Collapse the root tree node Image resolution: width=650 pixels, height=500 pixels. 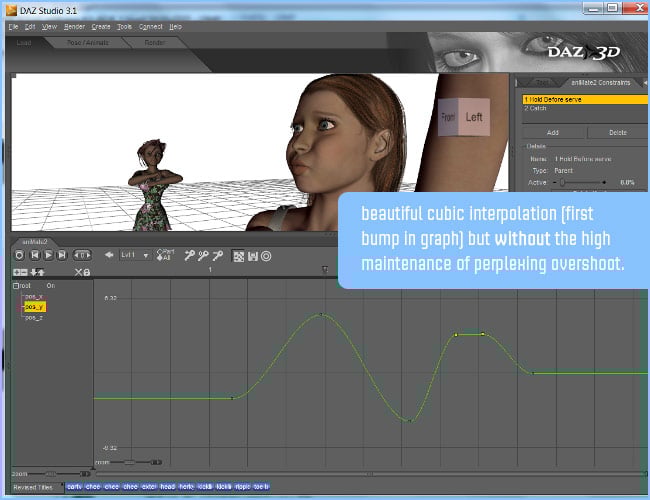16,286
